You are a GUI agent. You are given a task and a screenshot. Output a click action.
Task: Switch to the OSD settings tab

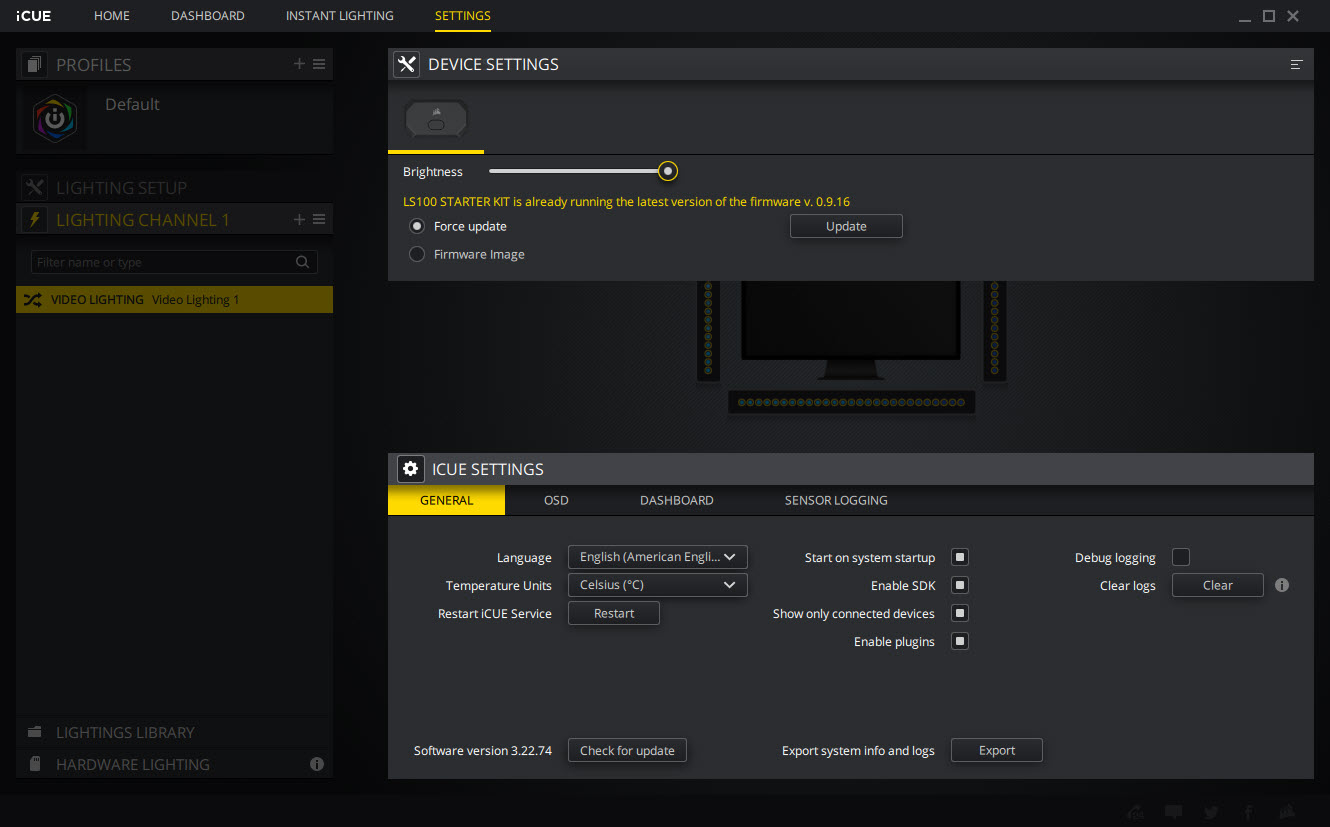coord(556,500)
